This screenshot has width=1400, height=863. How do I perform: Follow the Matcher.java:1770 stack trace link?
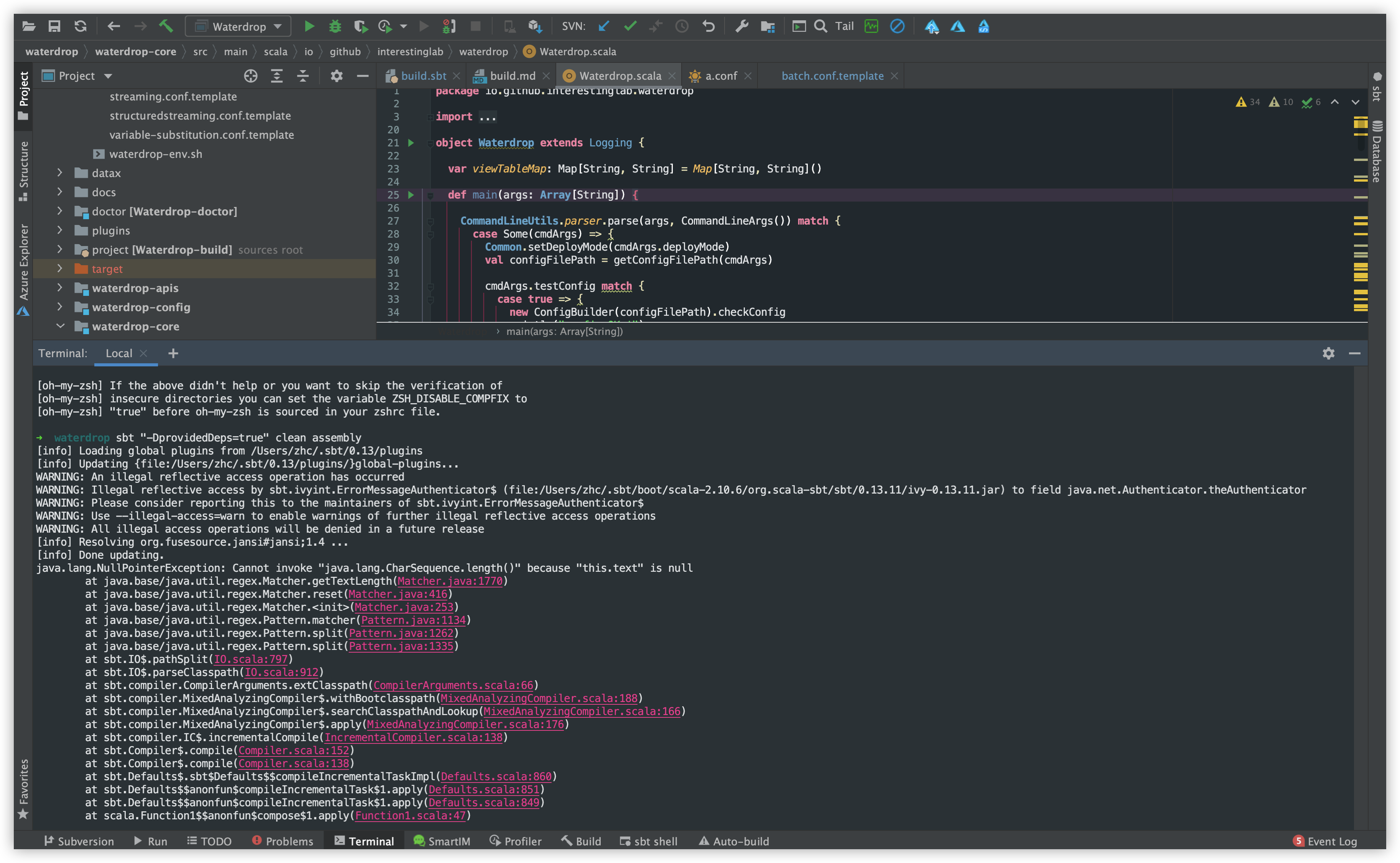pyautogui.click(x=450, y=581)
